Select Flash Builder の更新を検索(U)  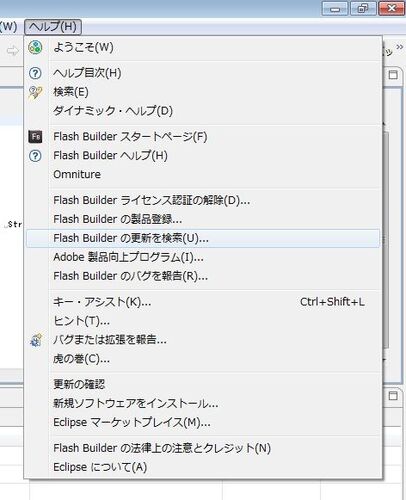pos(203,238)
